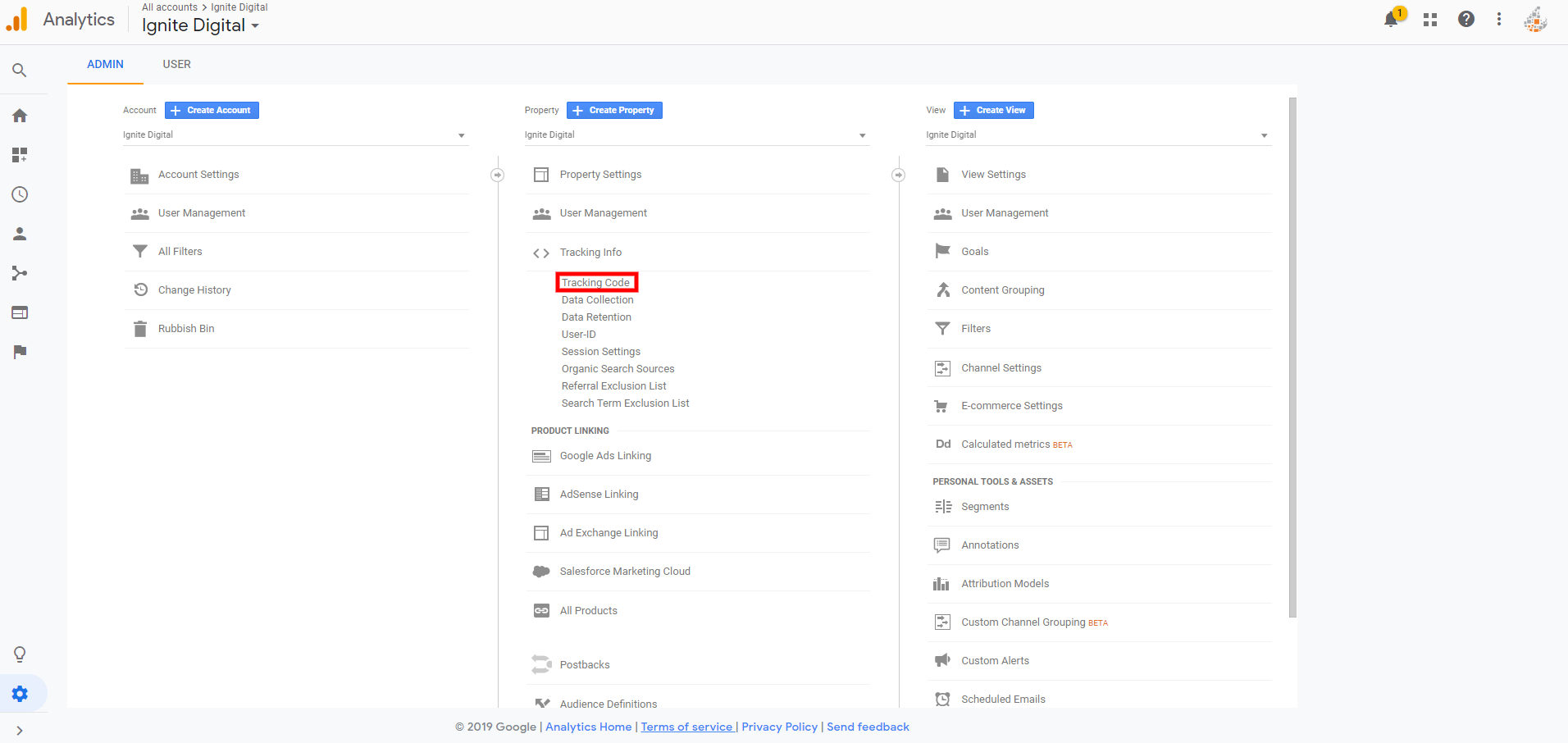Open the help question mark icon
Screen dimensions: 1568x743
click(x=1466, y=20)
